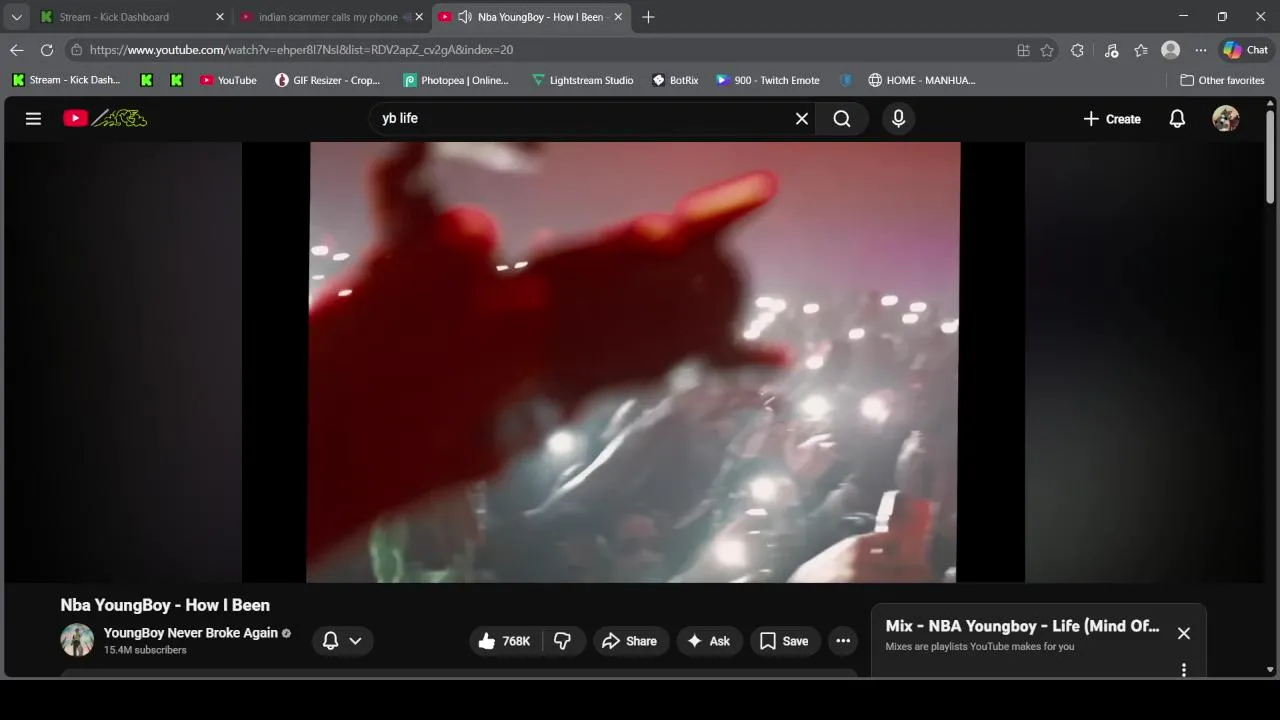1280x720 pixels.
Task: Open the Other favorites folder
Action: [1222, 80]
